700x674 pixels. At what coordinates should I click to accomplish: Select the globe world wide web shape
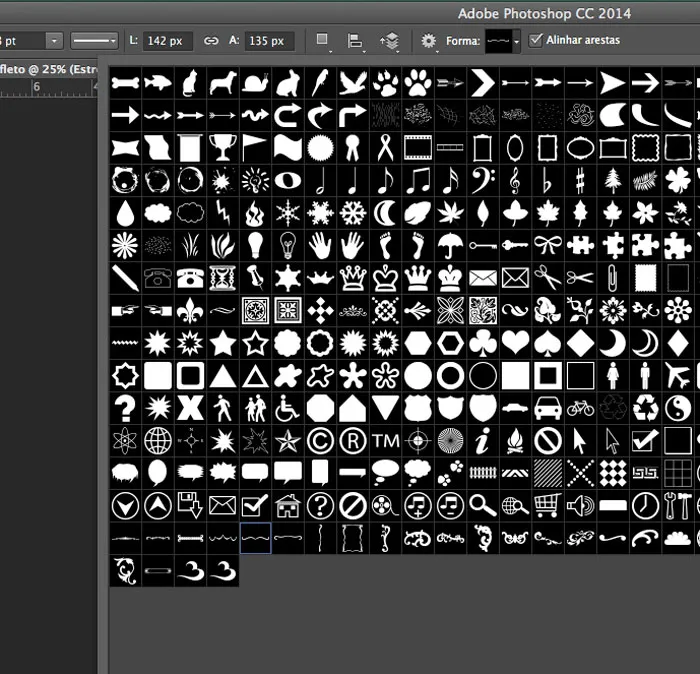tap(158, 441)
